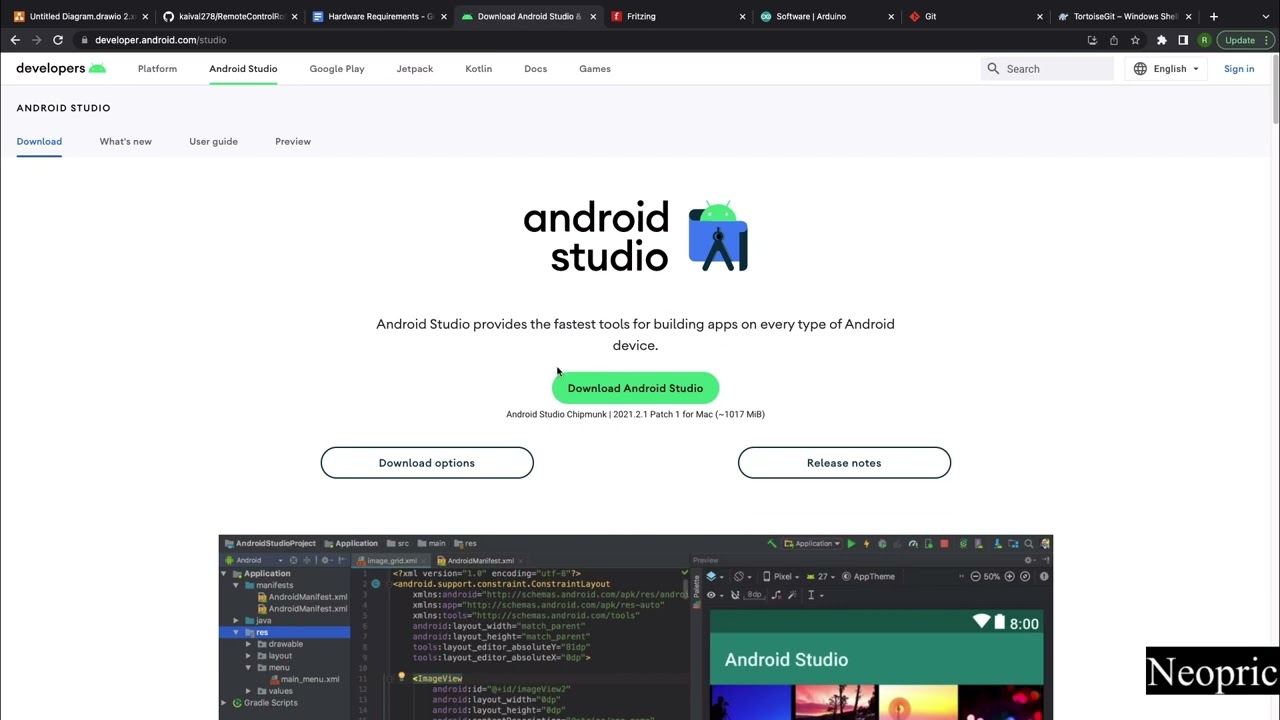Click the Download Android Studio button
Screen dimensions: 1280x720
(x=635, y=388)
